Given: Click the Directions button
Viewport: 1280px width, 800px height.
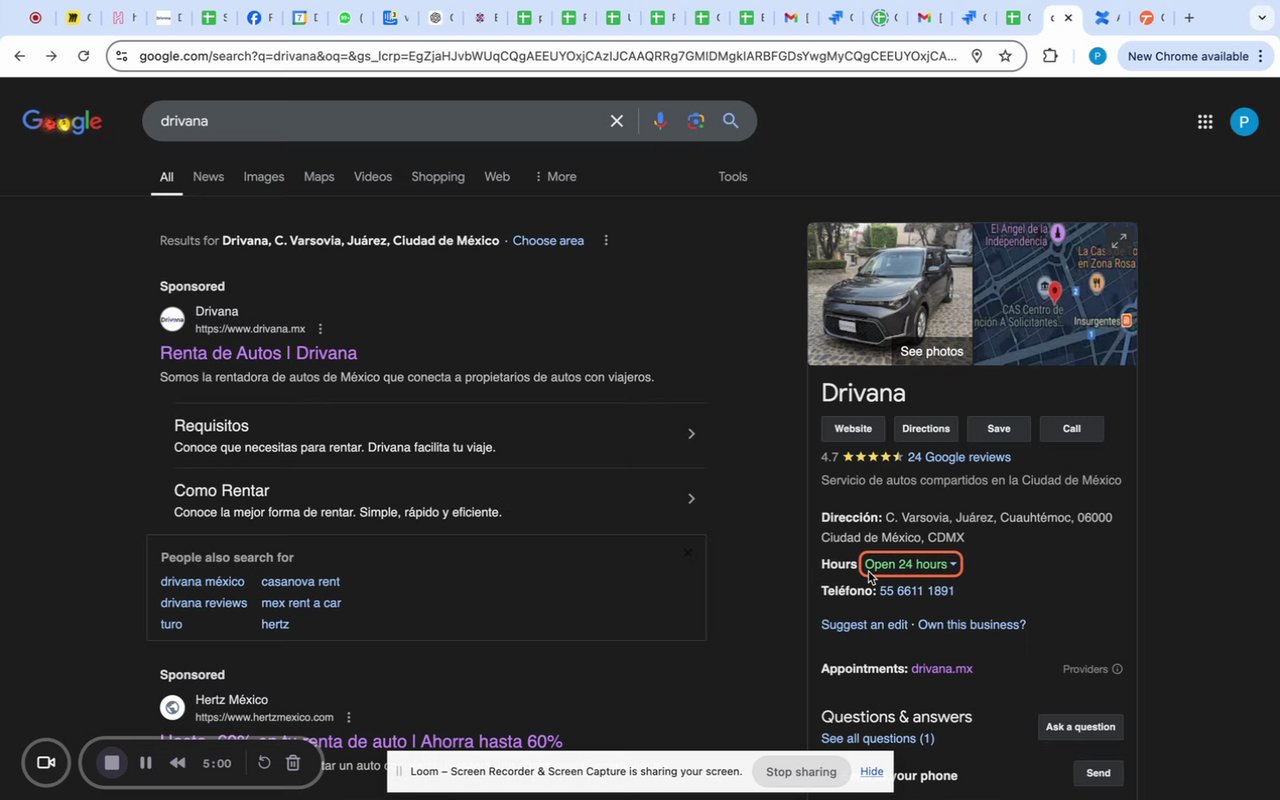Looking at the screenshot, I should tap(926, 429).
